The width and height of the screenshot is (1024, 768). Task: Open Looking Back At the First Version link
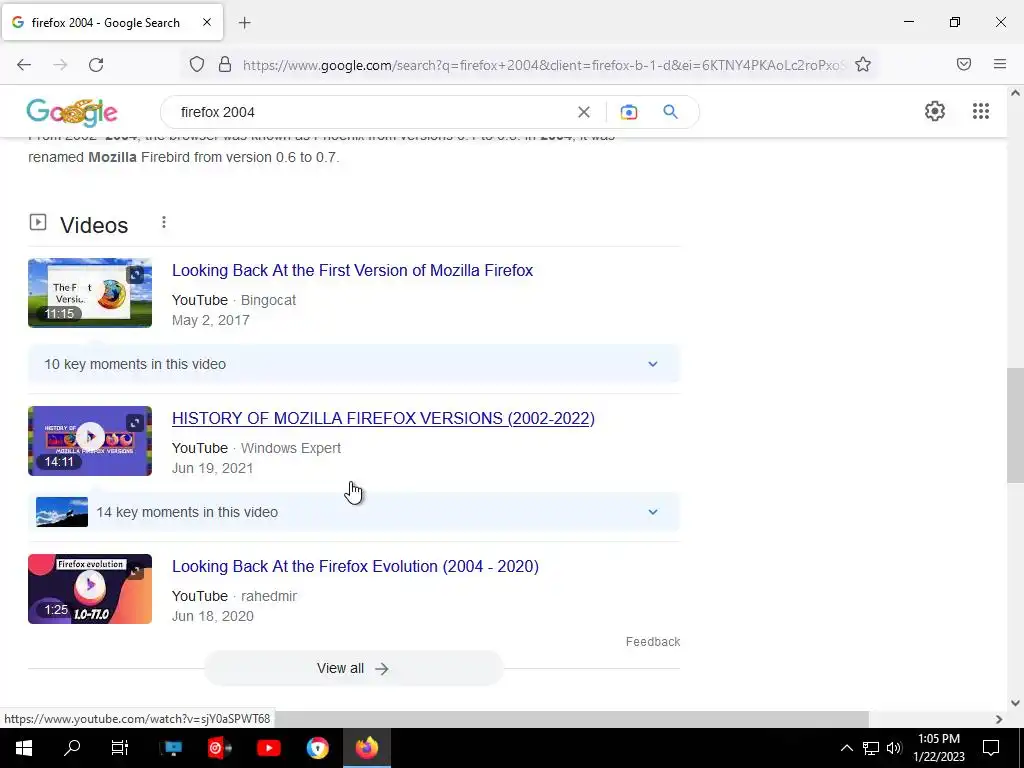pos(353,270)
